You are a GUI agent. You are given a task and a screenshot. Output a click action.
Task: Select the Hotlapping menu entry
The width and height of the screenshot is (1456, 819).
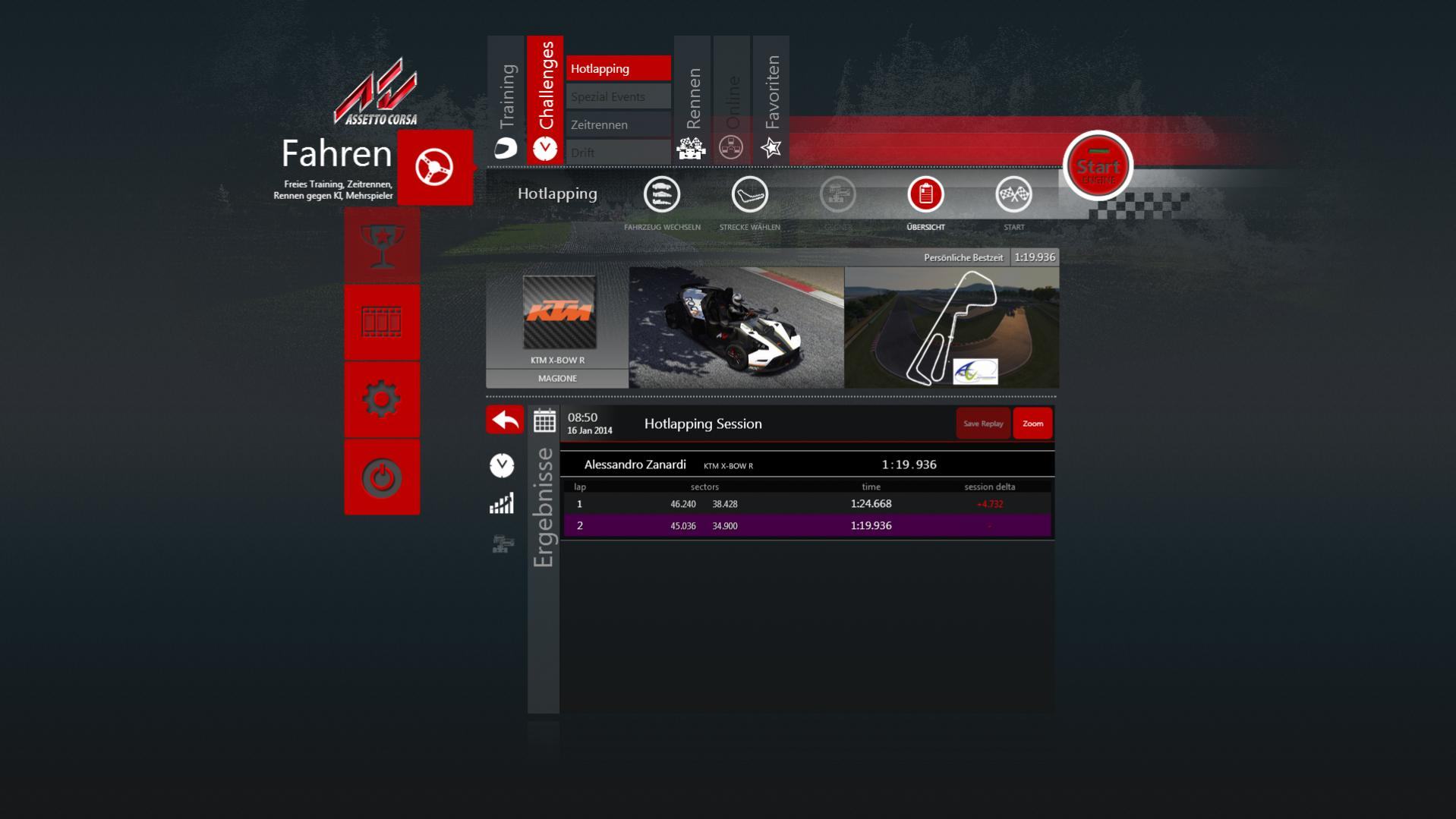point(619,68)
